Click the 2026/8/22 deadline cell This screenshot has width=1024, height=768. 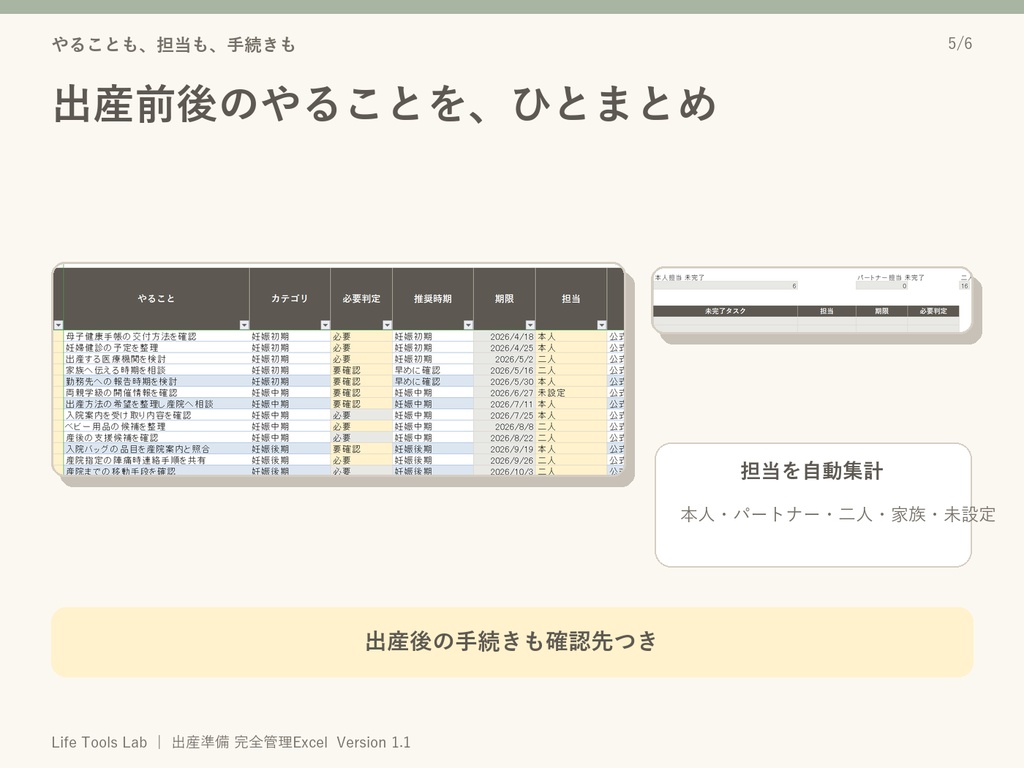[x=504, y=438]
